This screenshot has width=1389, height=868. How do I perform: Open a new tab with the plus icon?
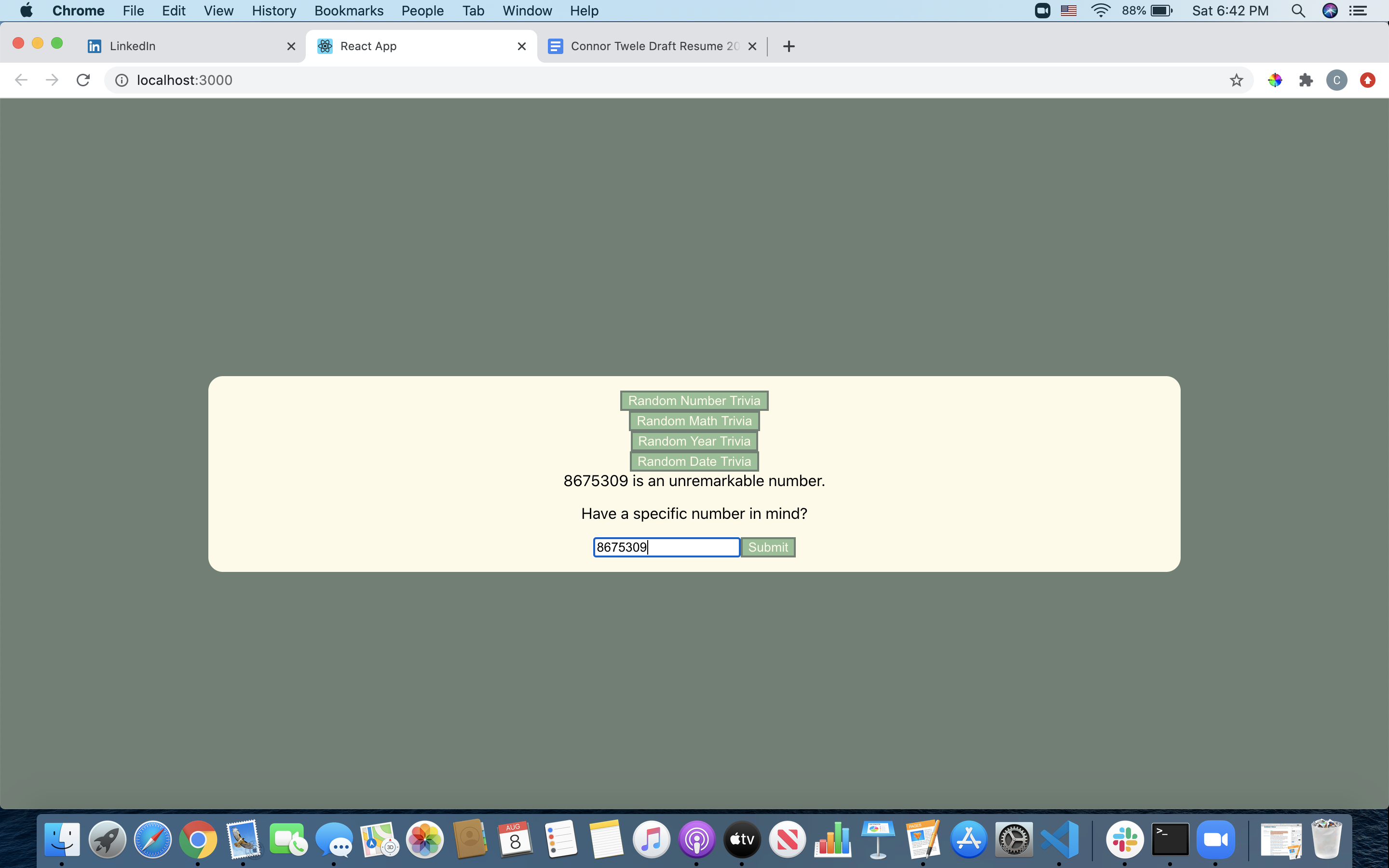tap(789, 46)
